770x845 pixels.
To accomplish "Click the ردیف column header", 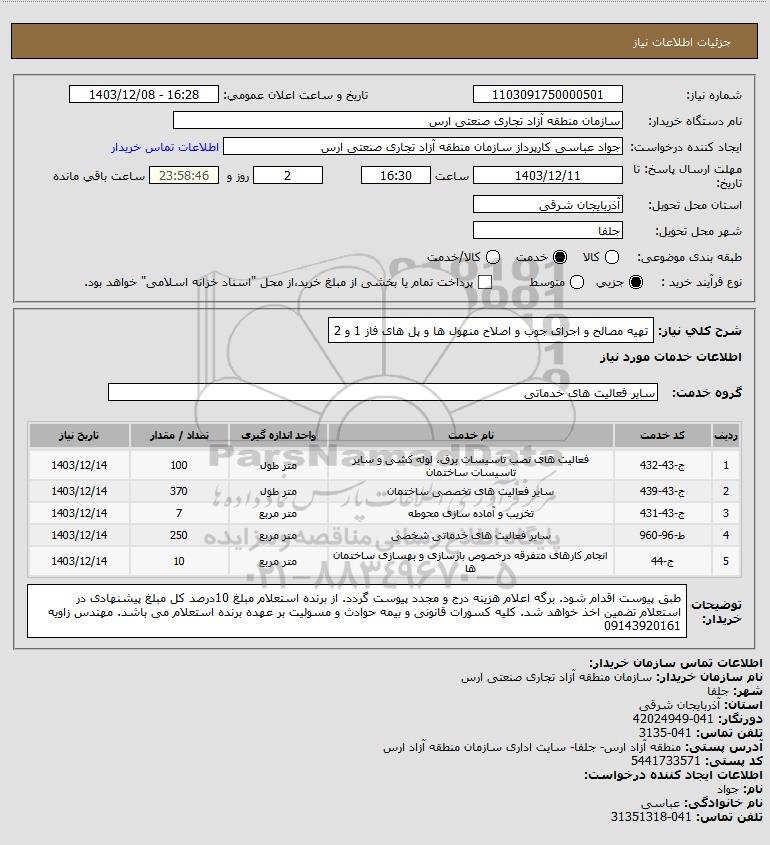I will pos(726,435).
